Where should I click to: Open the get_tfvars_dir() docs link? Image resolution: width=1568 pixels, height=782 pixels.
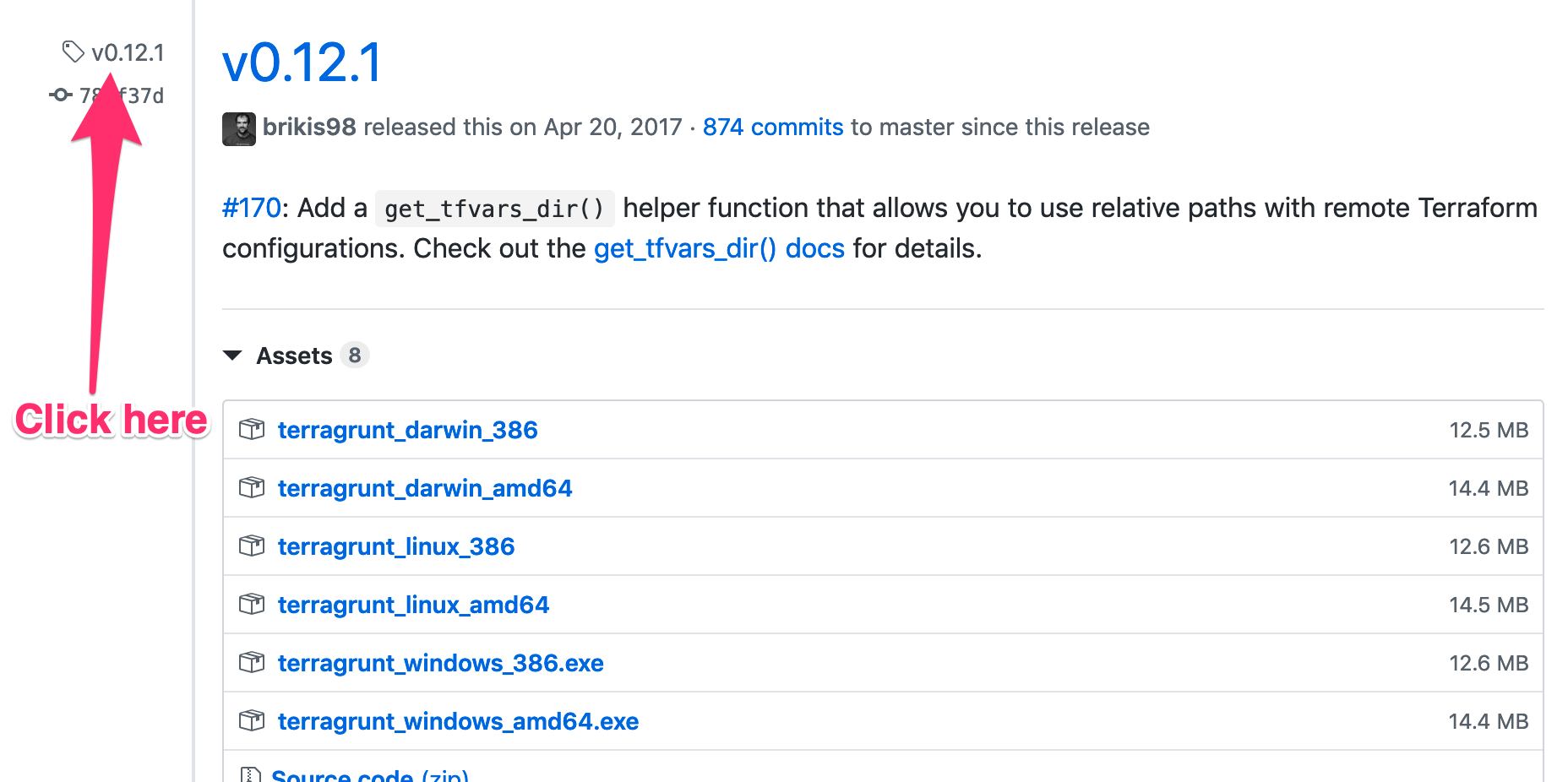(718, 248)
